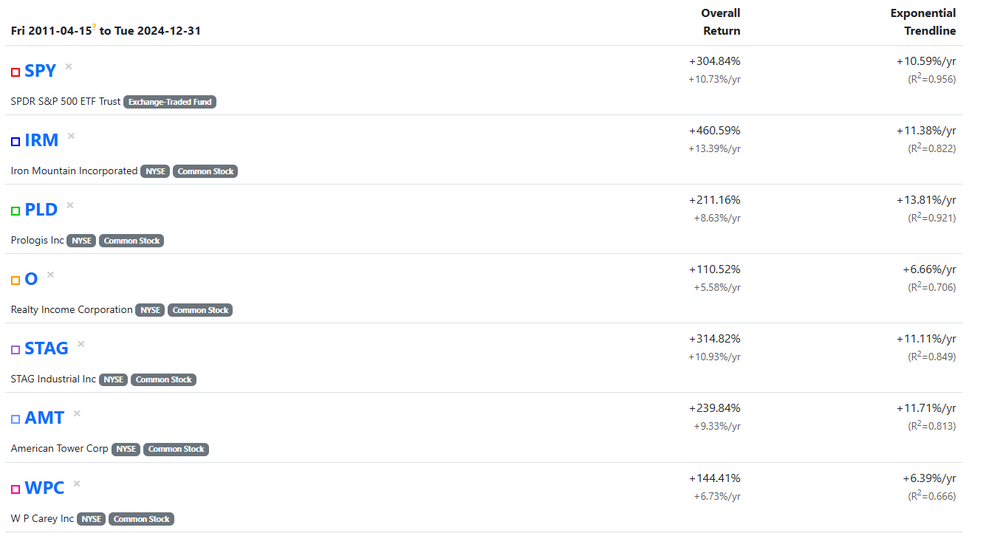Click the superscript question mark beside start date
Image resolution: width=1000 pixels, height=533 pixels.
(94, 26)
